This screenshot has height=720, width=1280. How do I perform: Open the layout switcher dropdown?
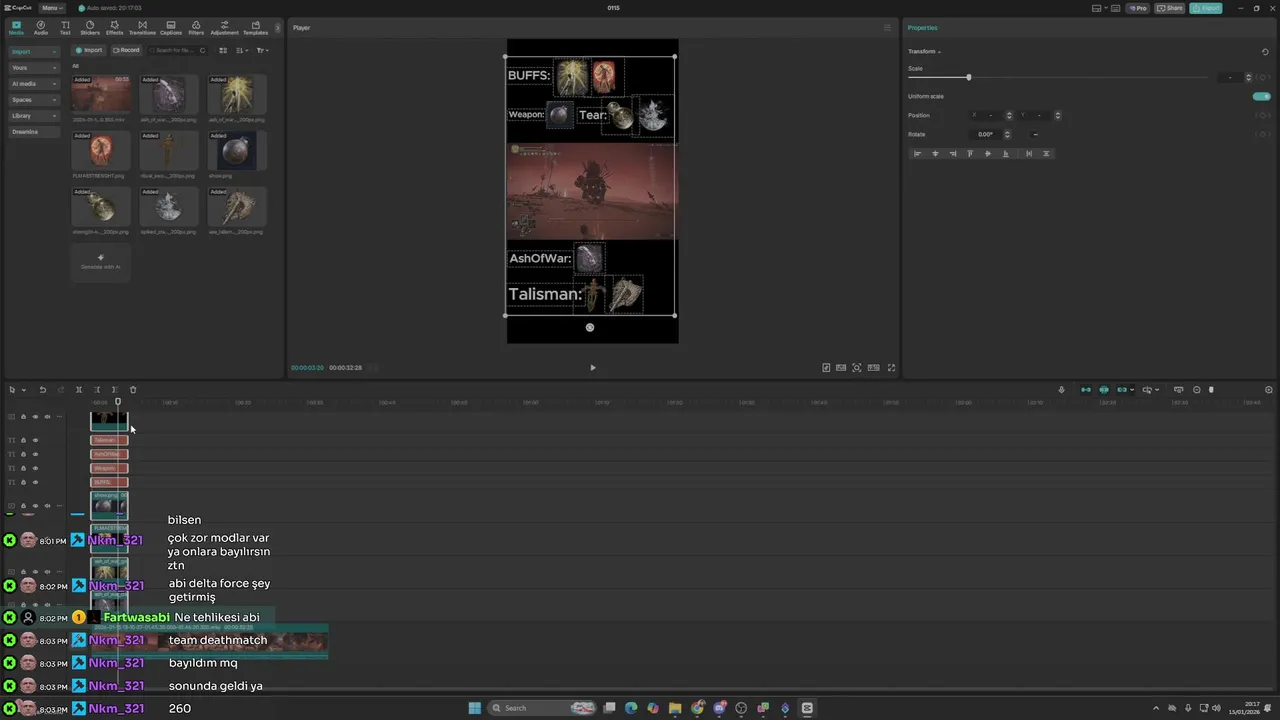coord(1101,8)
